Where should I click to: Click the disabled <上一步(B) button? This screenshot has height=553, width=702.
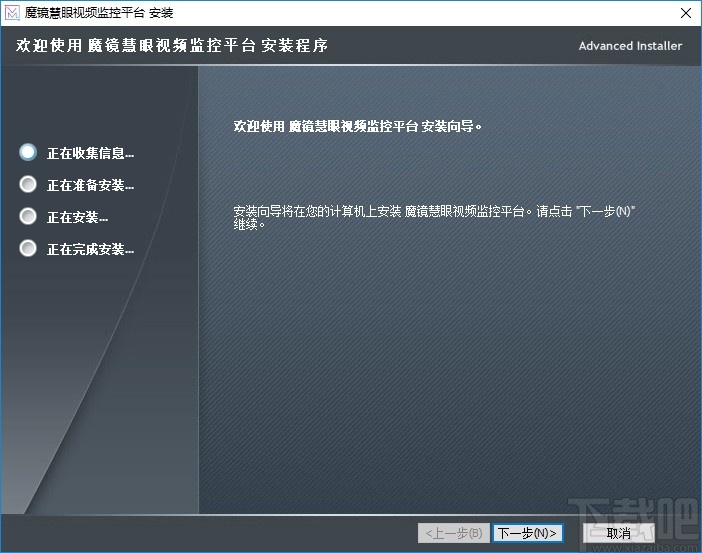454,533
